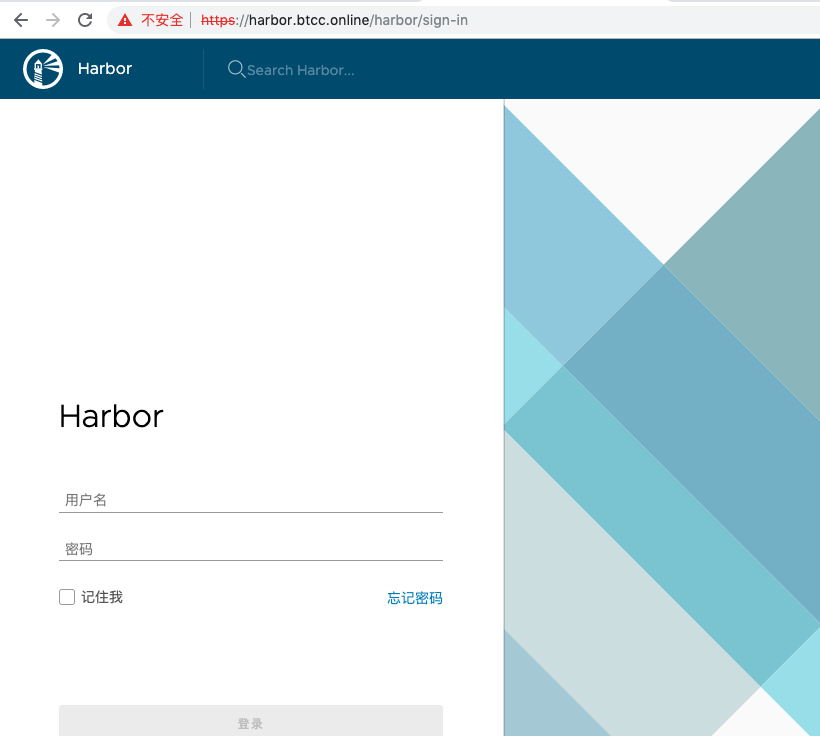
Task: Click the 不安全 security label
Action: point(162,20)
